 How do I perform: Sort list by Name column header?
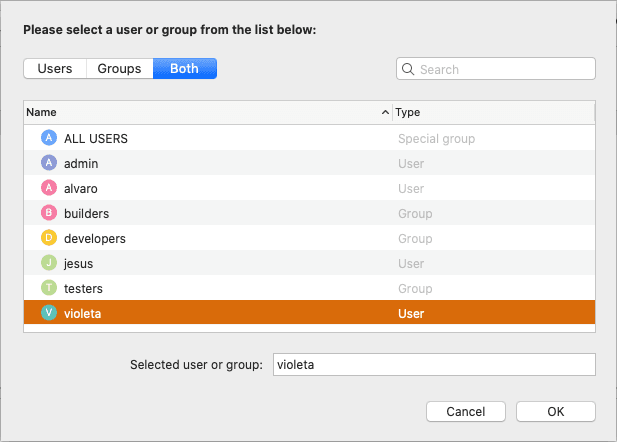tap(208, 113)
